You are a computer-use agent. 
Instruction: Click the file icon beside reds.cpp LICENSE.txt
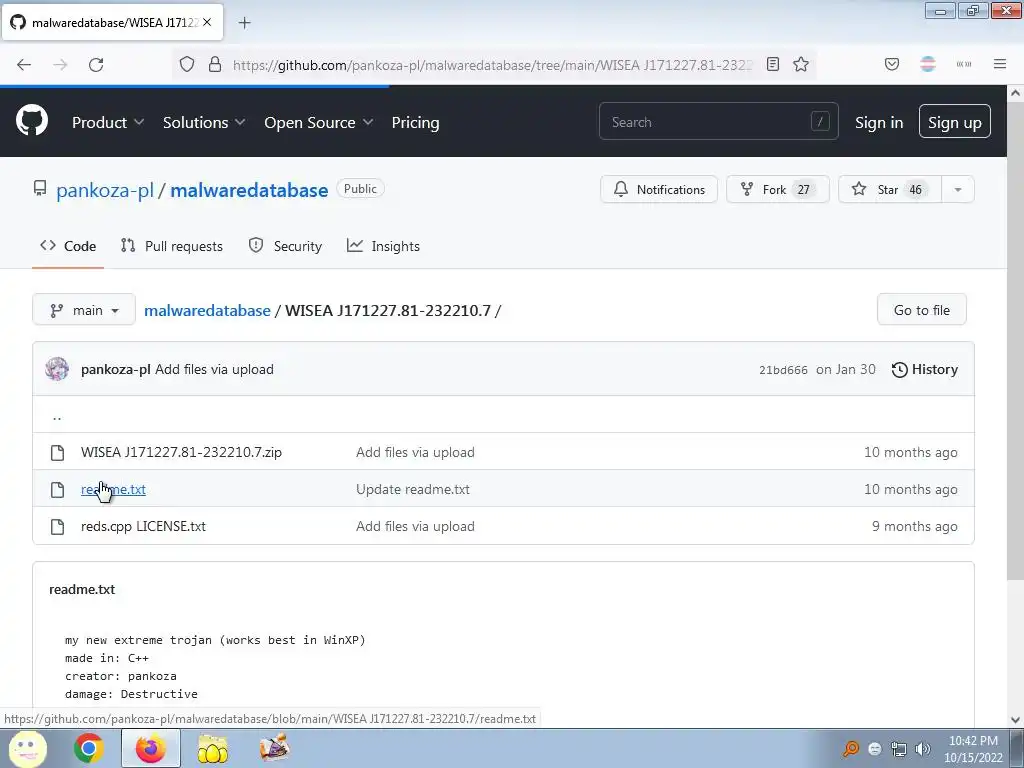[57, 527]
